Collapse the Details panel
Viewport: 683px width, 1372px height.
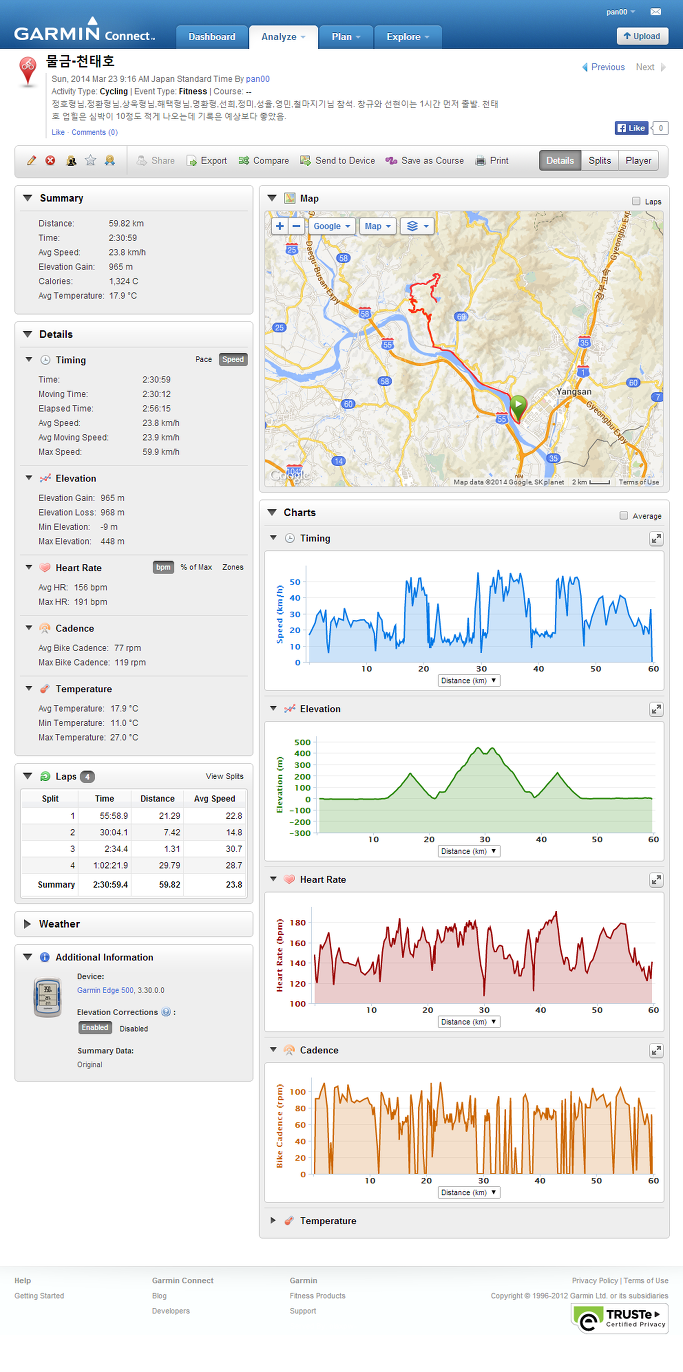point(27,334)
